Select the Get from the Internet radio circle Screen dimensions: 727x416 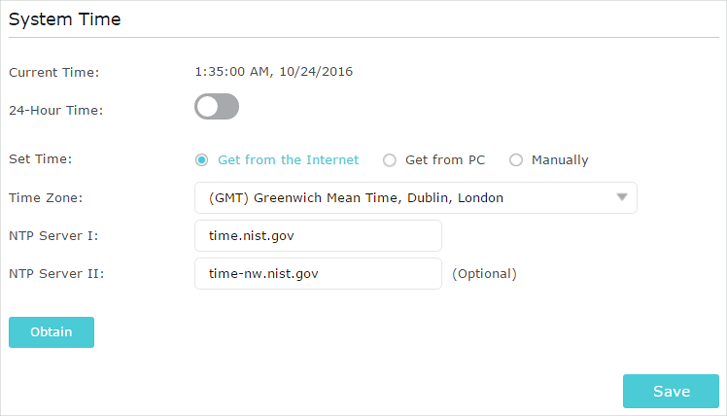click(x=202, y=160)
